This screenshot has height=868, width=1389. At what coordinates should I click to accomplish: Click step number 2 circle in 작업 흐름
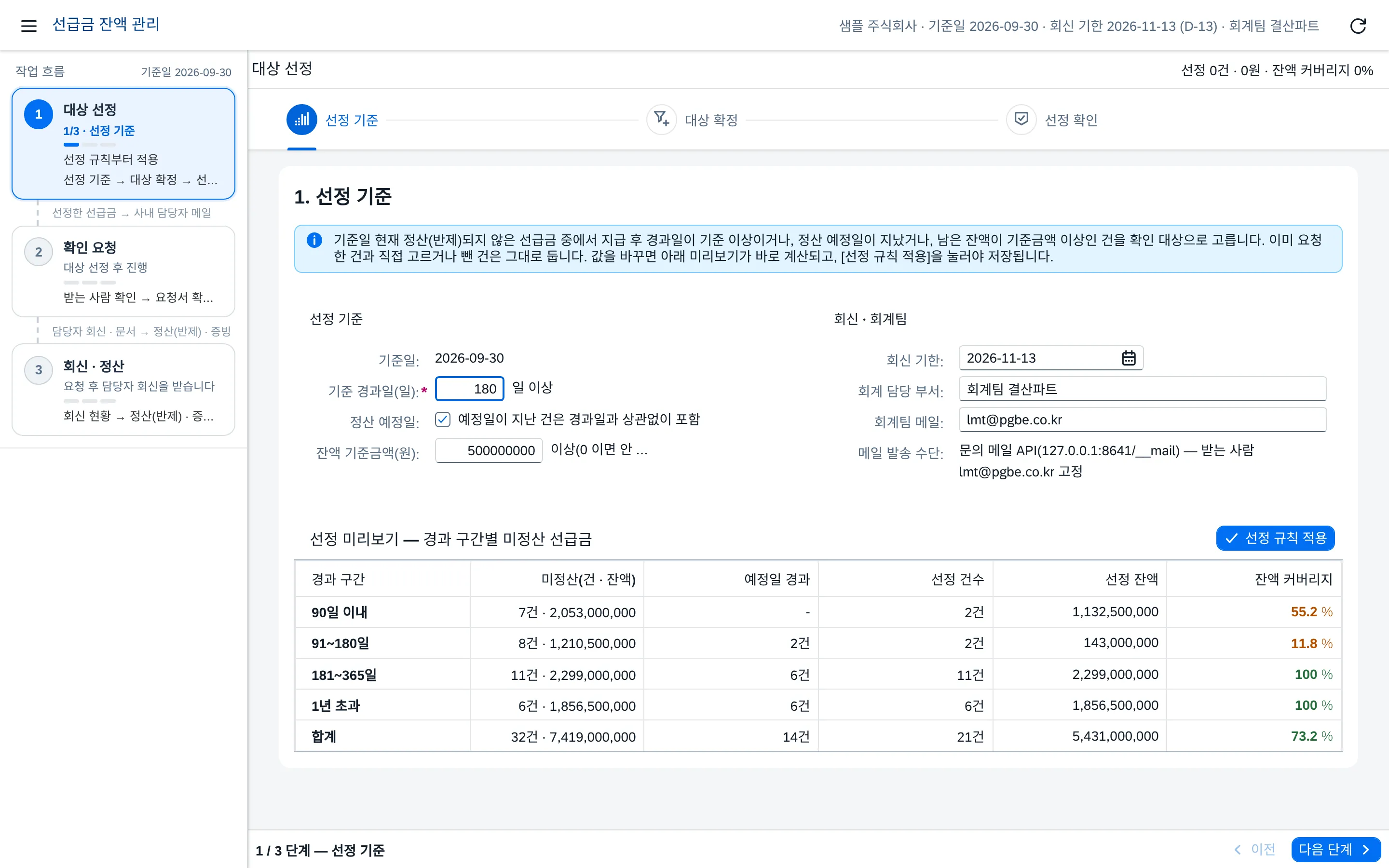[x=39, y=252]
